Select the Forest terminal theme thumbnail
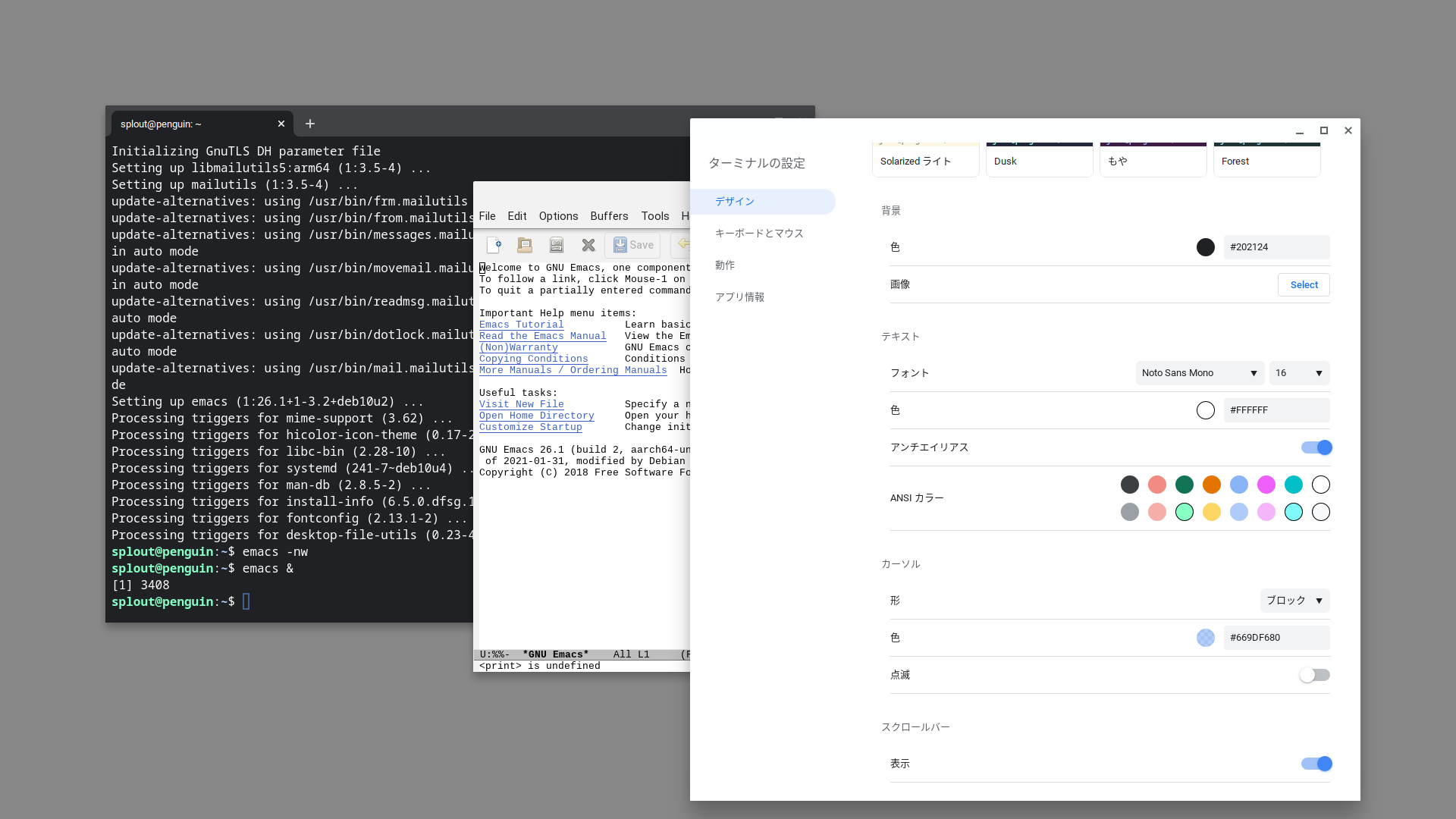The width and height of the screenshot is (1456, 819). tap(1265, 161)
